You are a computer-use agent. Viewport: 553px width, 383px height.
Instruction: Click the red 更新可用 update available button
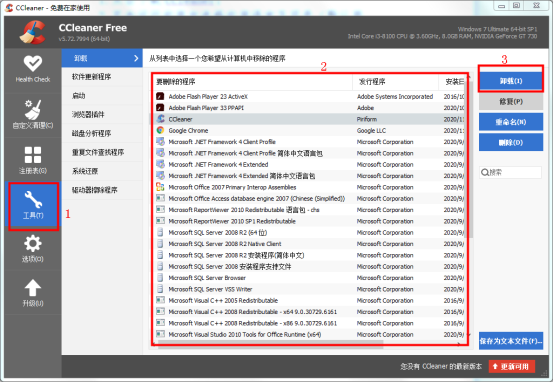coord(512,366)
